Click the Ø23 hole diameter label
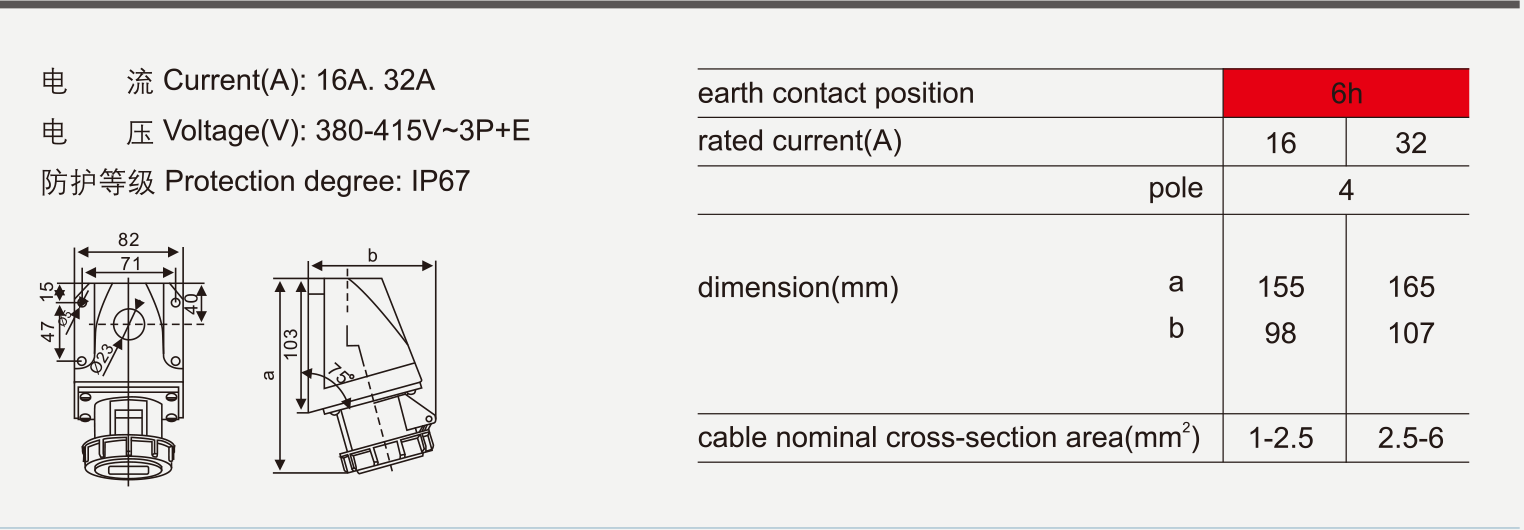 (104, 354)
